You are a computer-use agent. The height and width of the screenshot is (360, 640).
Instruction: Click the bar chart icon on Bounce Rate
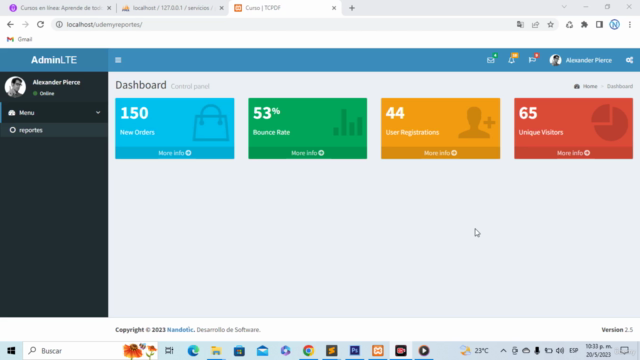coord(348,122)
